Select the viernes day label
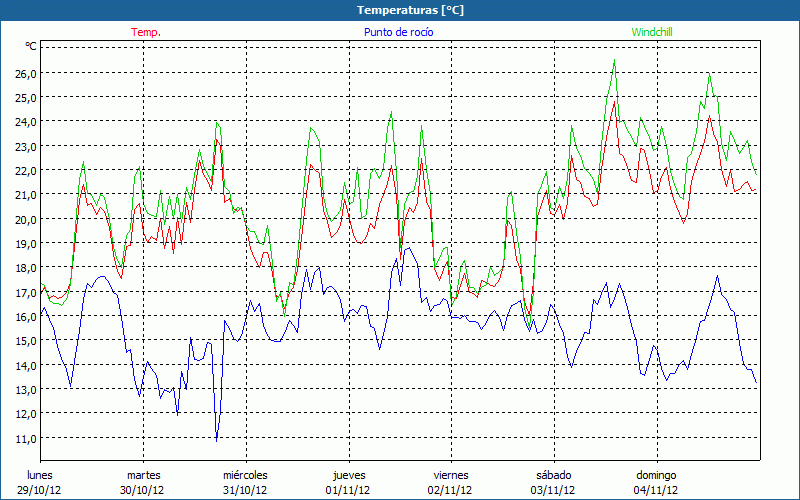800x500 pixels. pos(451,475)
